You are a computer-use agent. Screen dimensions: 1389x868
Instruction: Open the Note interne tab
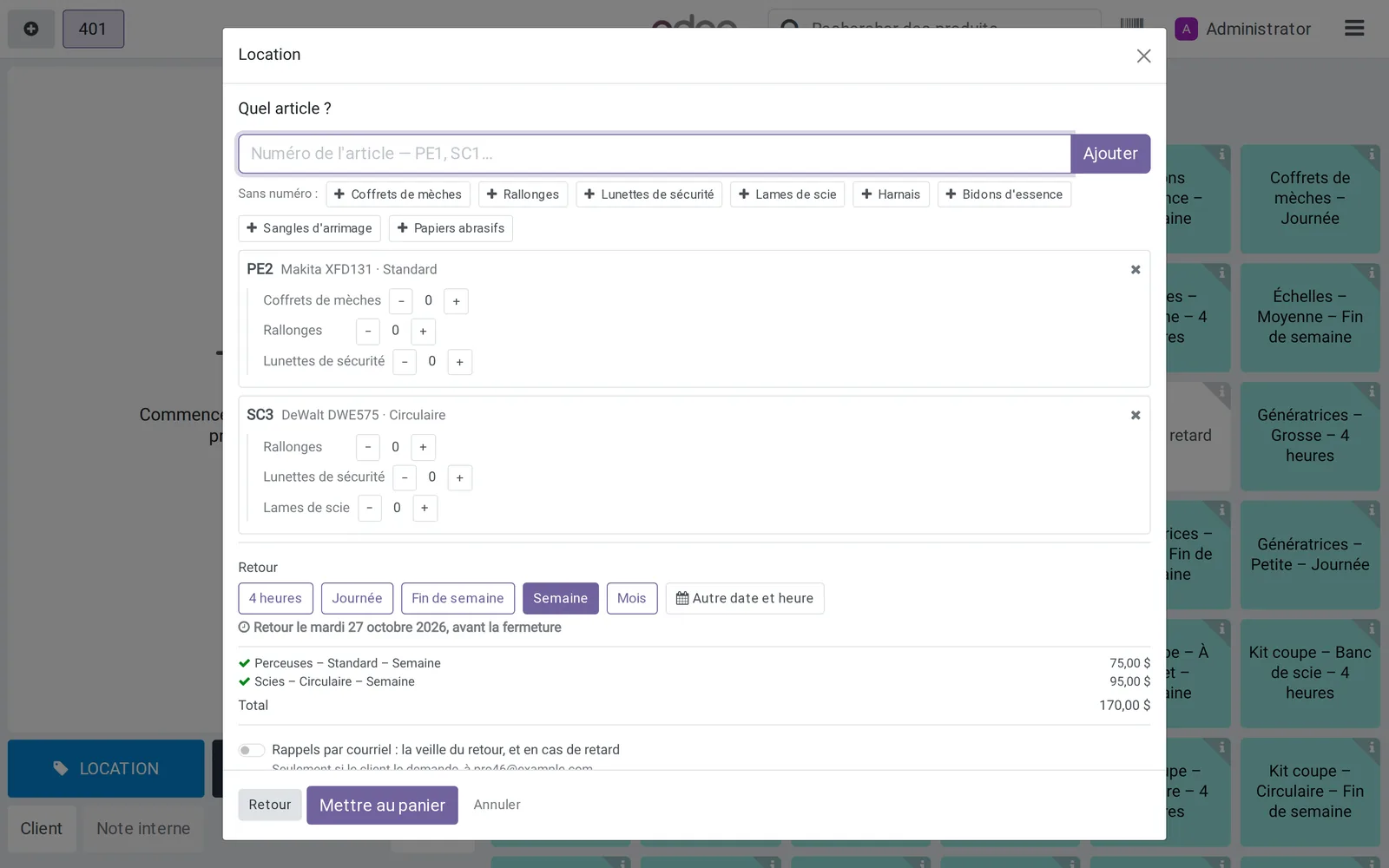coord(143,828)
